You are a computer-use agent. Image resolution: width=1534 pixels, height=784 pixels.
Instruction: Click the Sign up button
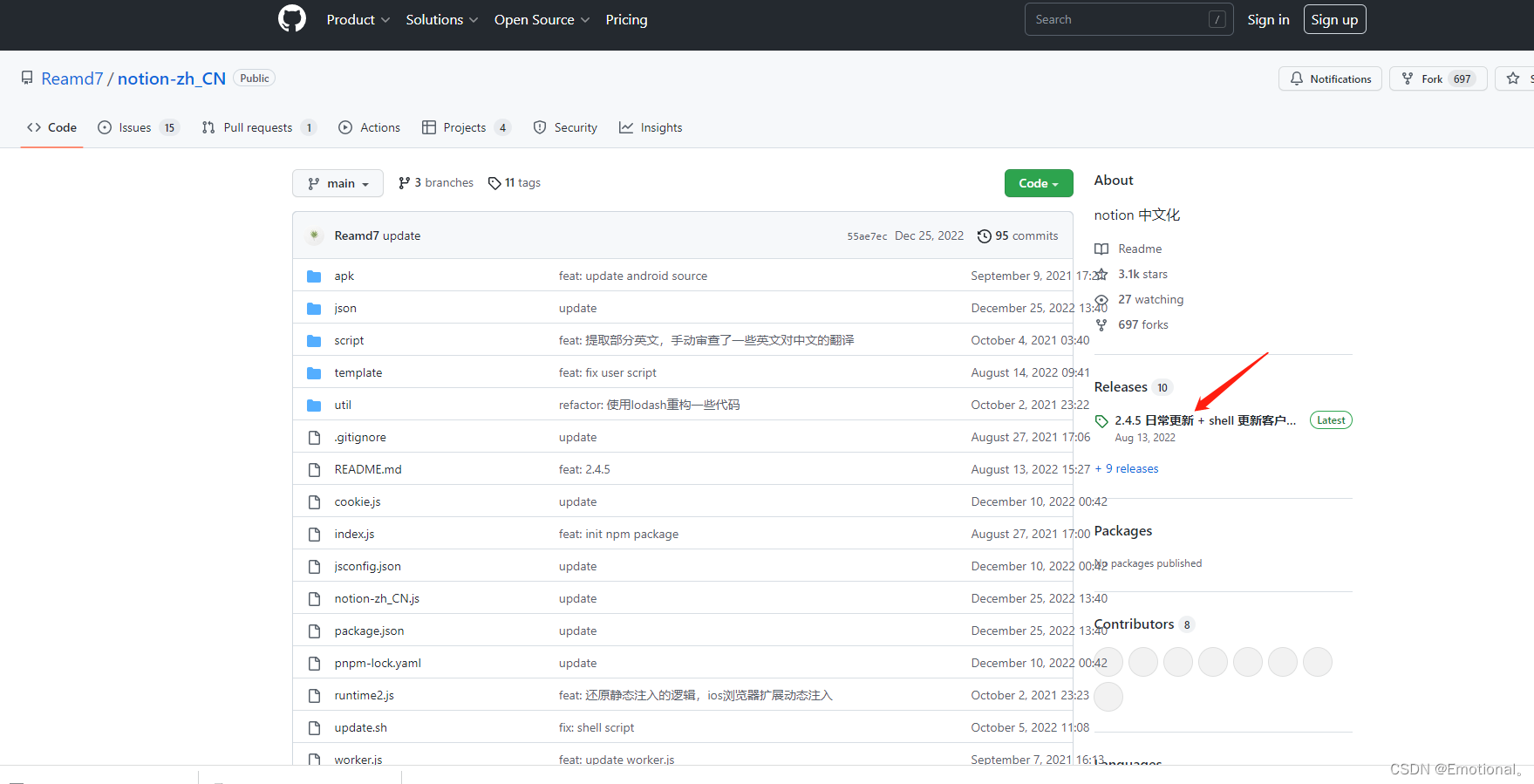click(x=1334, y=19)
